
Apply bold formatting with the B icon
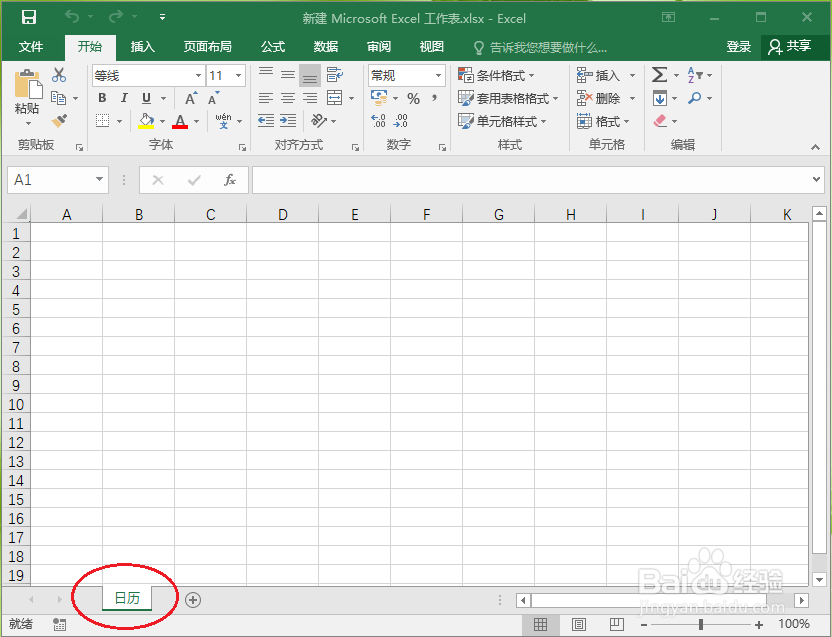pos(102,98)
